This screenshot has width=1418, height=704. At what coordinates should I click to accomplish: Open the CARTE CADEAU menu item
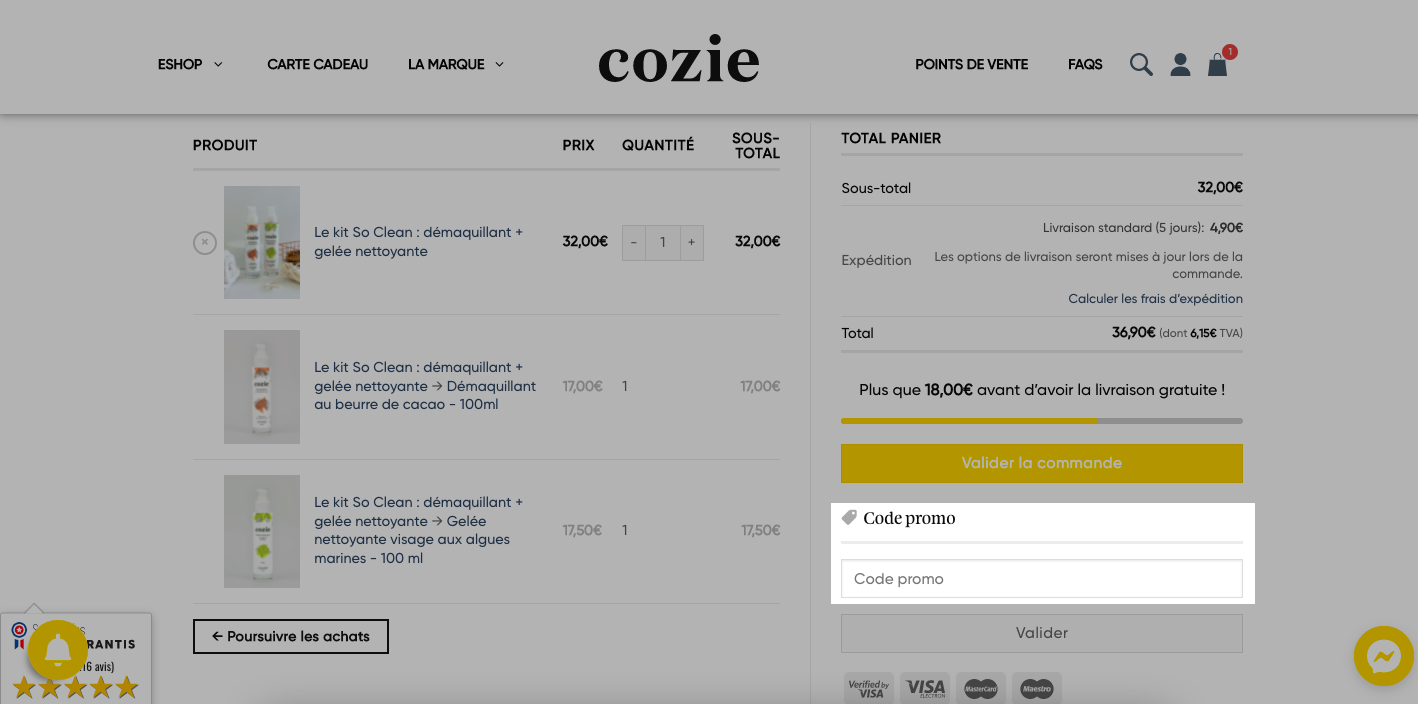(318, 64)
